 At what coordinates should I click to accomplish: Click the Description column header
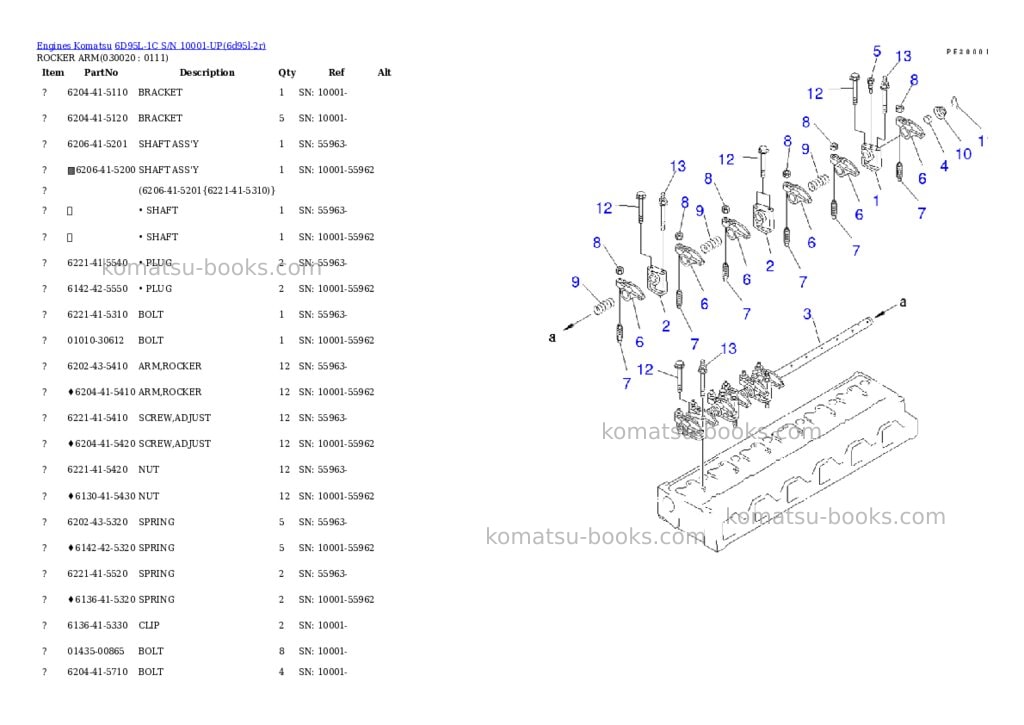[207, 72]
